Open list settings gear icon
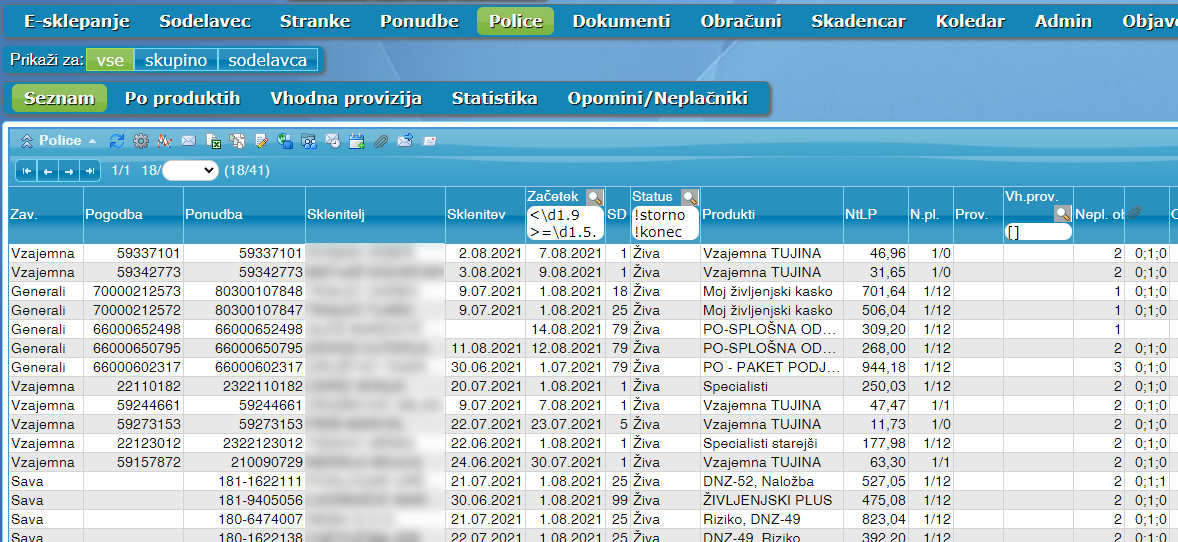This screenshot has width=1178, height=542. [x=140, y=141]
